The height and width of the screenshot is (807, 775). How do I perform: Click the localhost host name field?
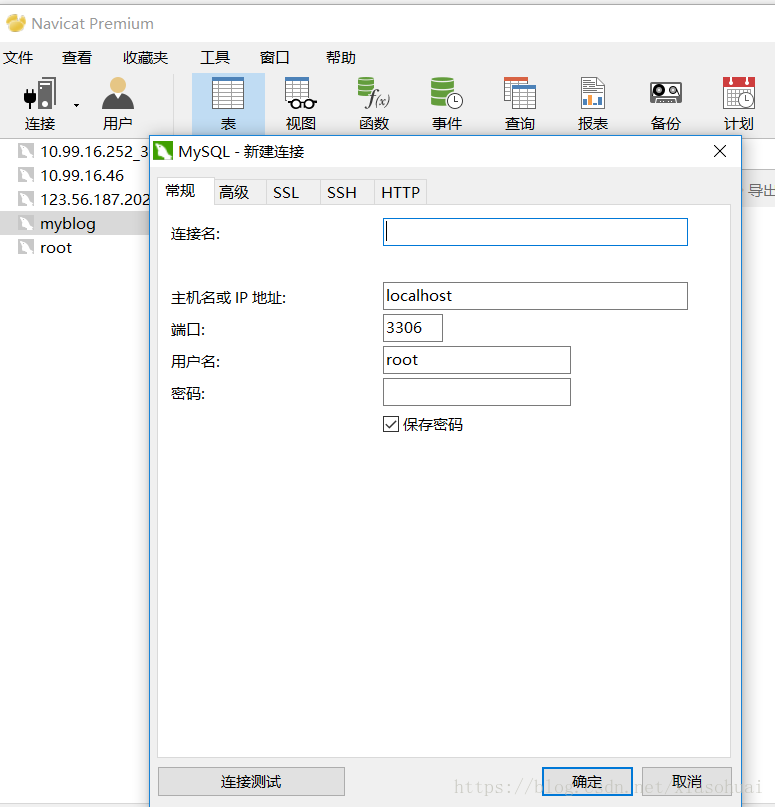(x=535, y=296)
